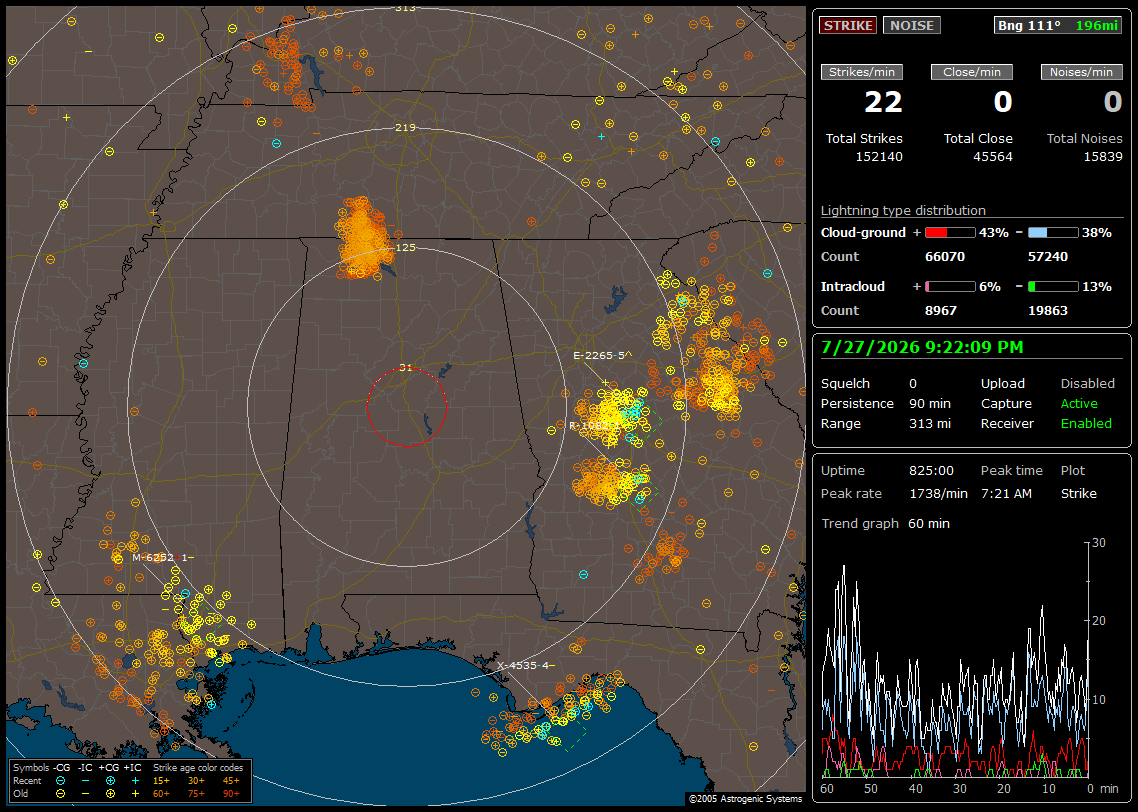This screenshot has width=1138, height=812.
Task: Click the red positive cloud-ground bar
Action: tap(950, 233)
